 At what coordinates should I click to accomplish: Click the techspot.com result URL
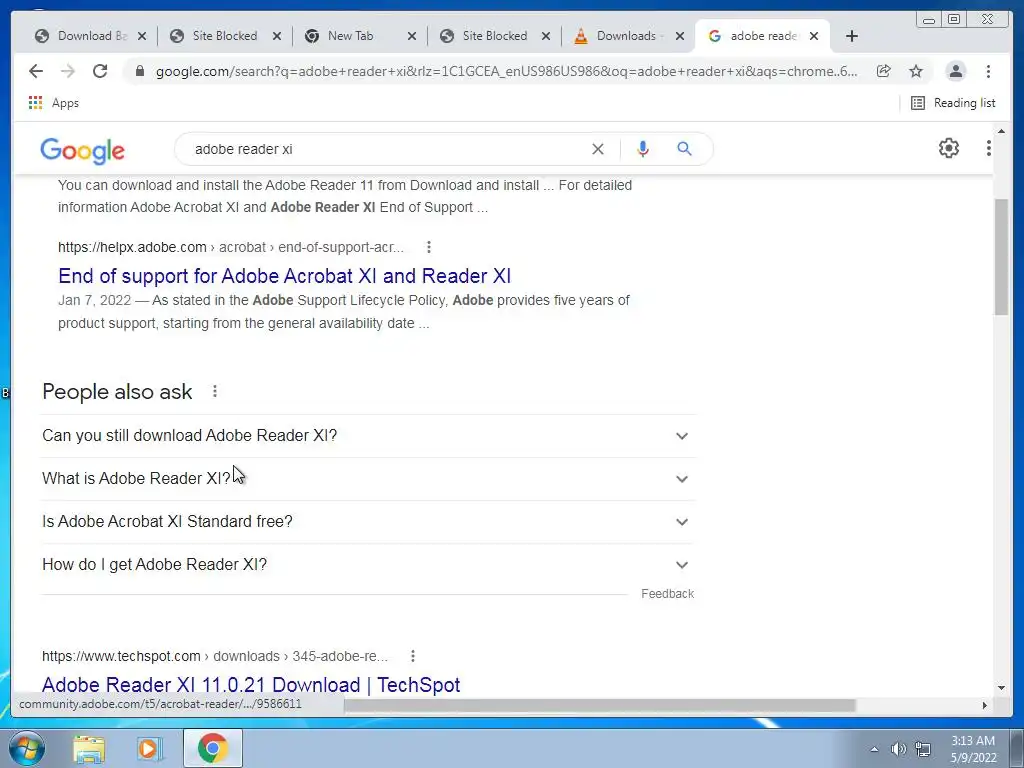215,656
